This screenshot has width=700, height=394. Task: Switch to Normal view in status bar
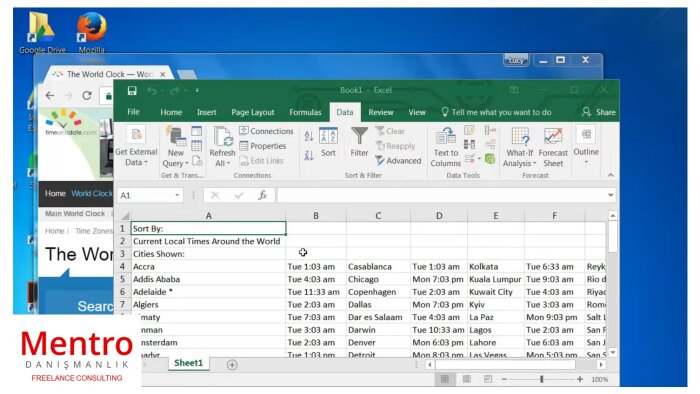[445, 379]
